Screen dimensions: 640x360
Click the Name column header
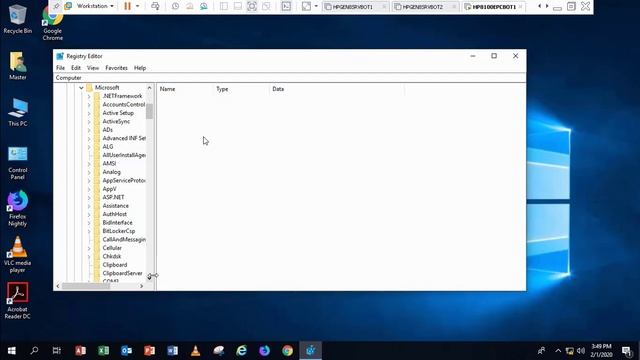[x=185, y=89]
